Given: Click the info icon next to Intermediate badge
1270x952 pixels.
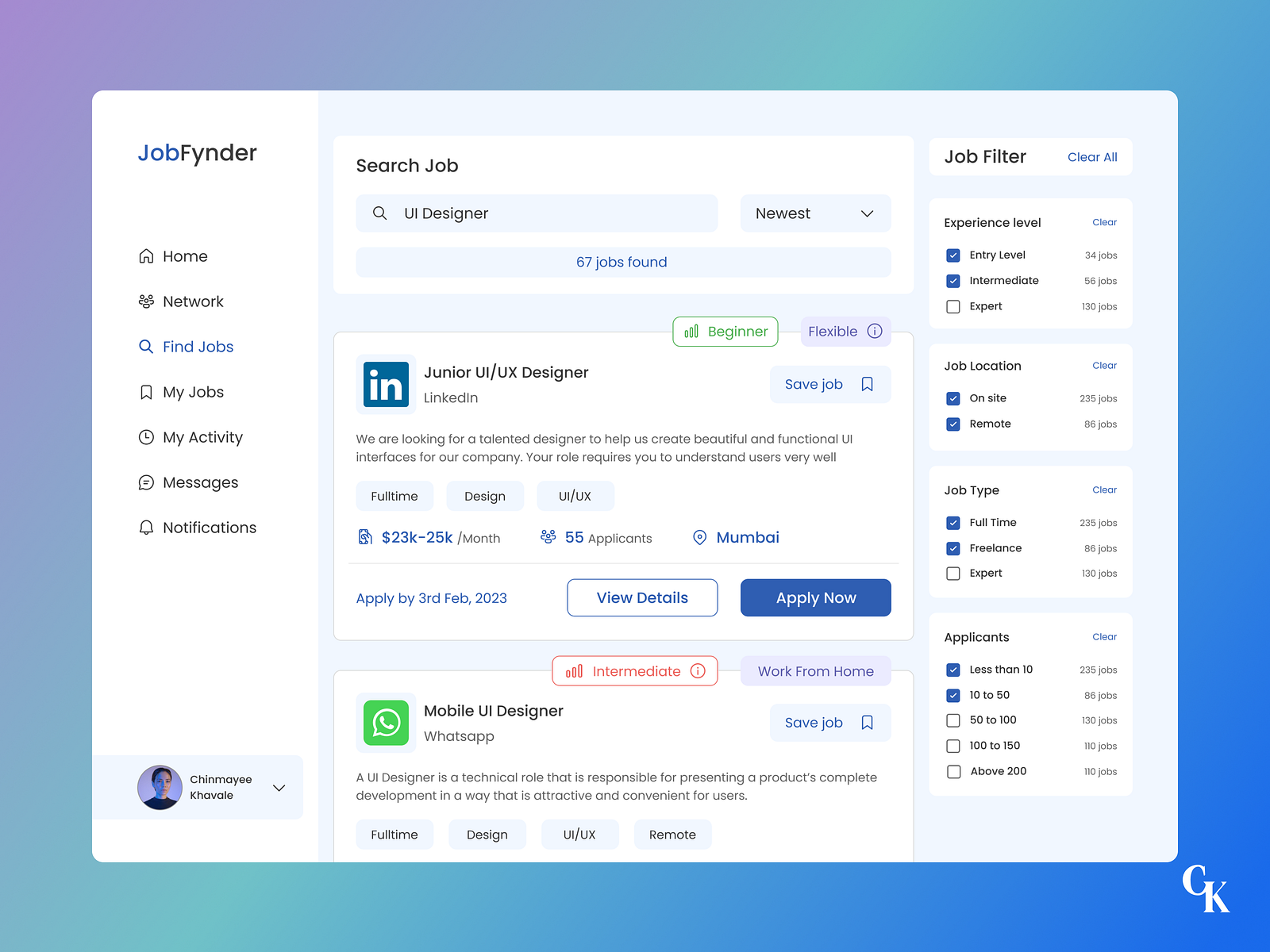Looking at the screenshot, I should [x=698, y=671].
